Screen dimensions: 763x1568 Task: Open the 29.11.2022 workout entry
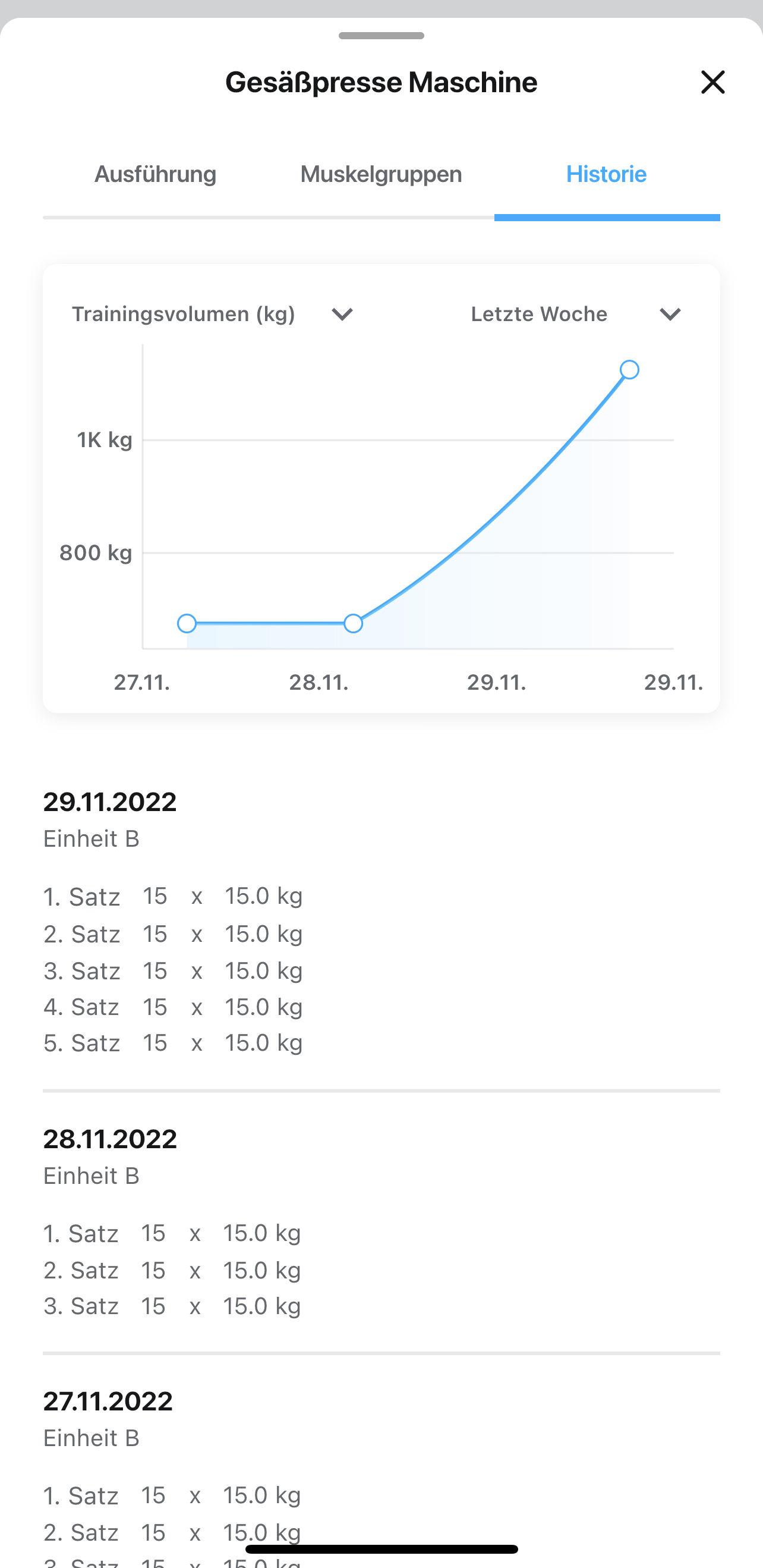[x=110, y=802]
